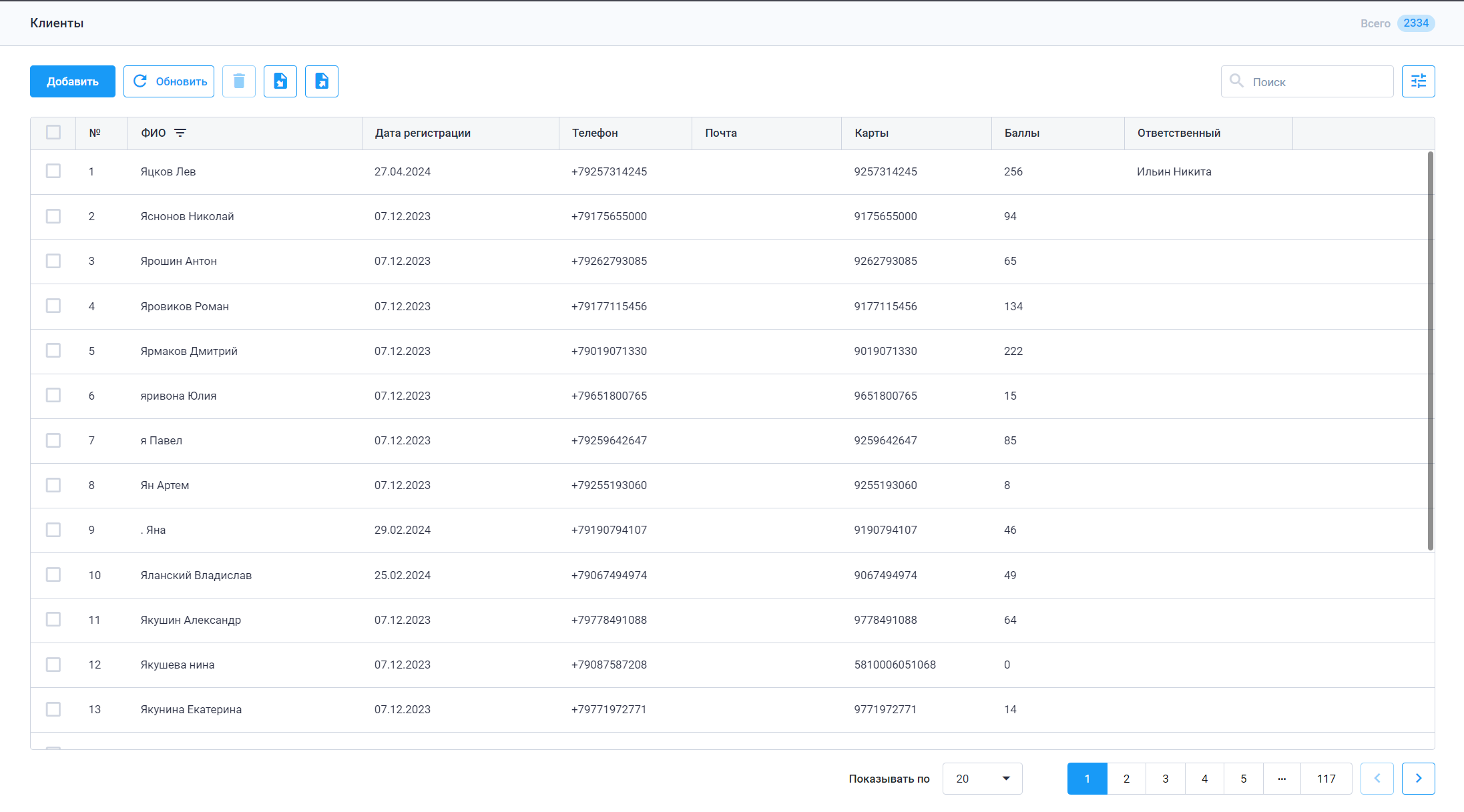Tick checkbox for Якунина Екатерина
Screen dimensions: 1464x812
pos(53,709)
